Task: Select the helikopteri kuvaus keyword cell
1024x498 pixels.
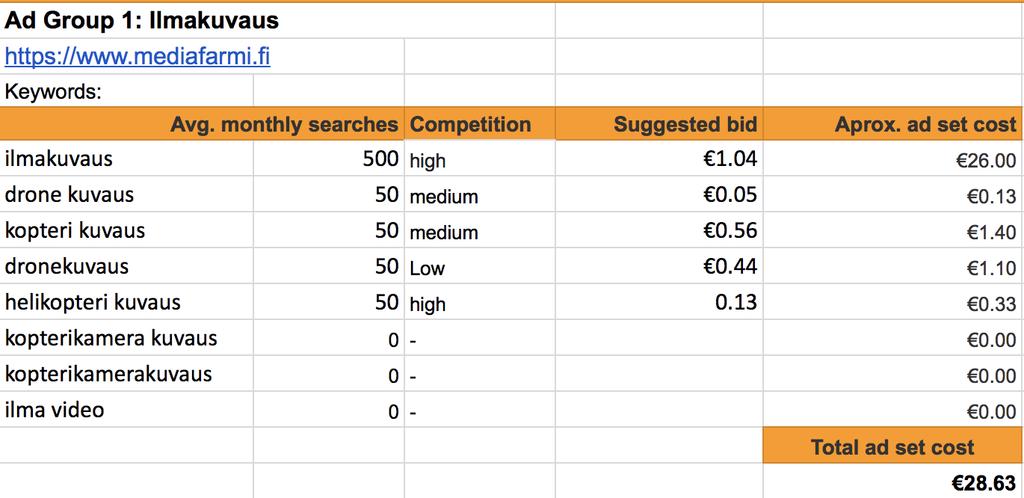Action: pyautogui.click(x=127, y=302)
